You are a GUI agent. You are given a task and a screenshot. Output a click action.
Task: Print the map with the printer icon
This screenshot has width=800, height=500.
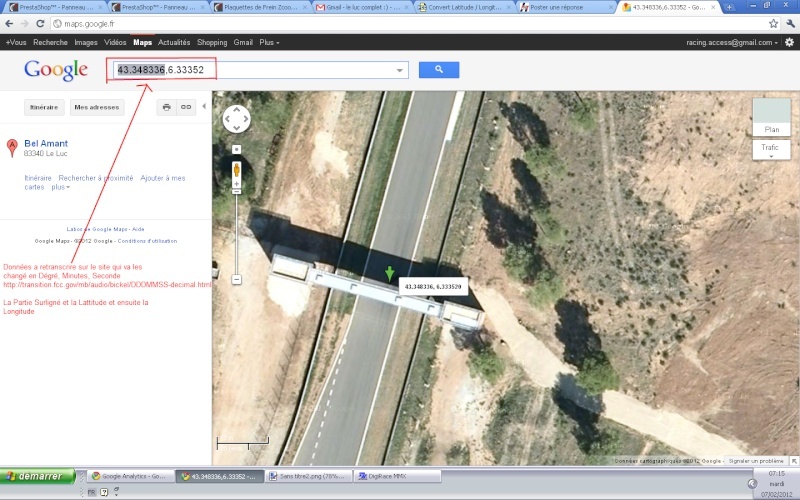click(x=166, y=107)
